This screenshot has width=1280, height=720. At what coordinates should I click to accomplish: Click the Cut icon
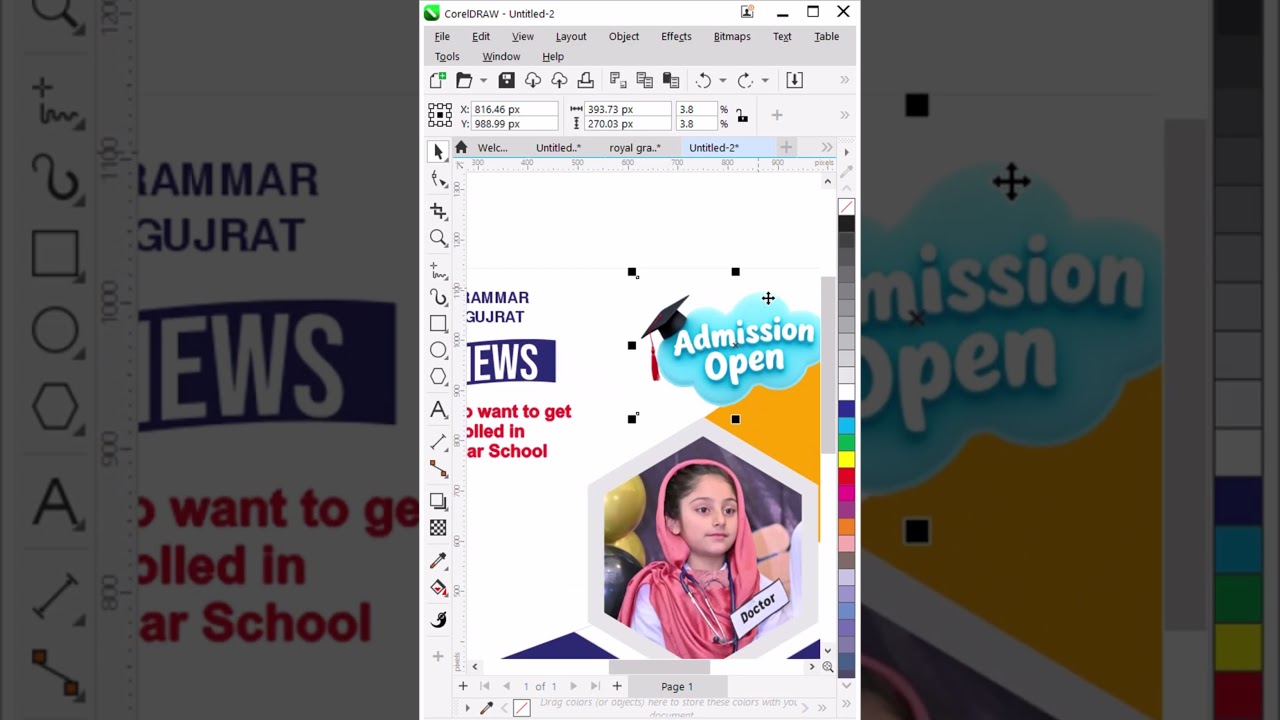coord(618,80)
